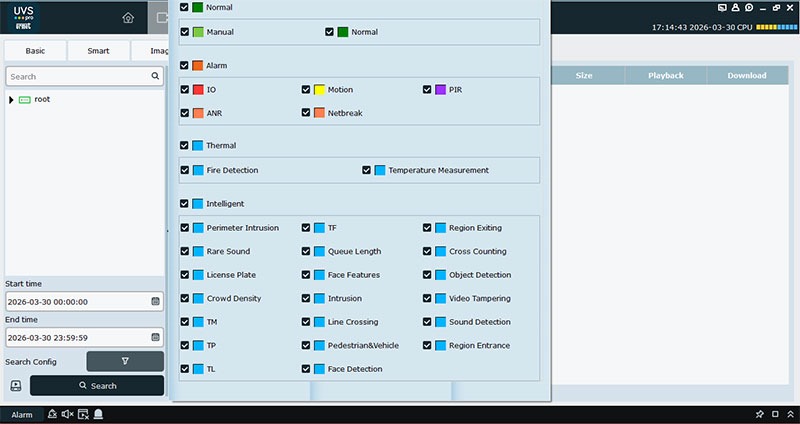
Task: Uncheck the Motion alarm checkbox
Action: point(307,90)
